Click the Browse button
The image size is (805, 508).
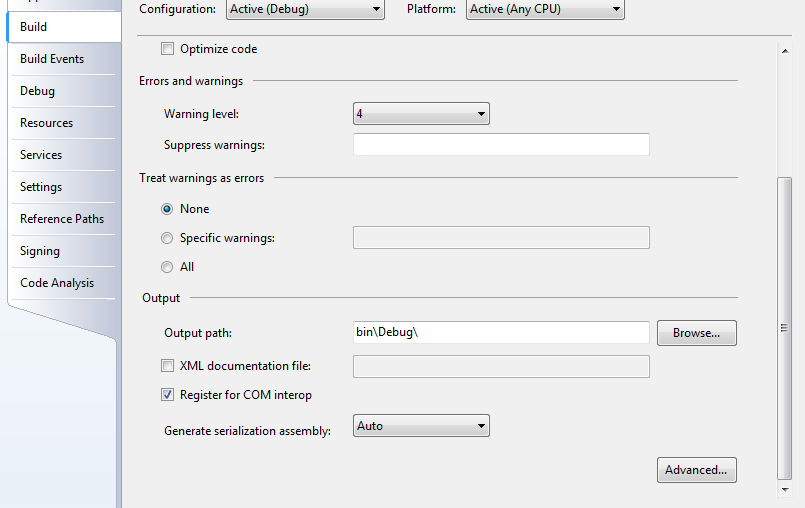tap(697, 333)
